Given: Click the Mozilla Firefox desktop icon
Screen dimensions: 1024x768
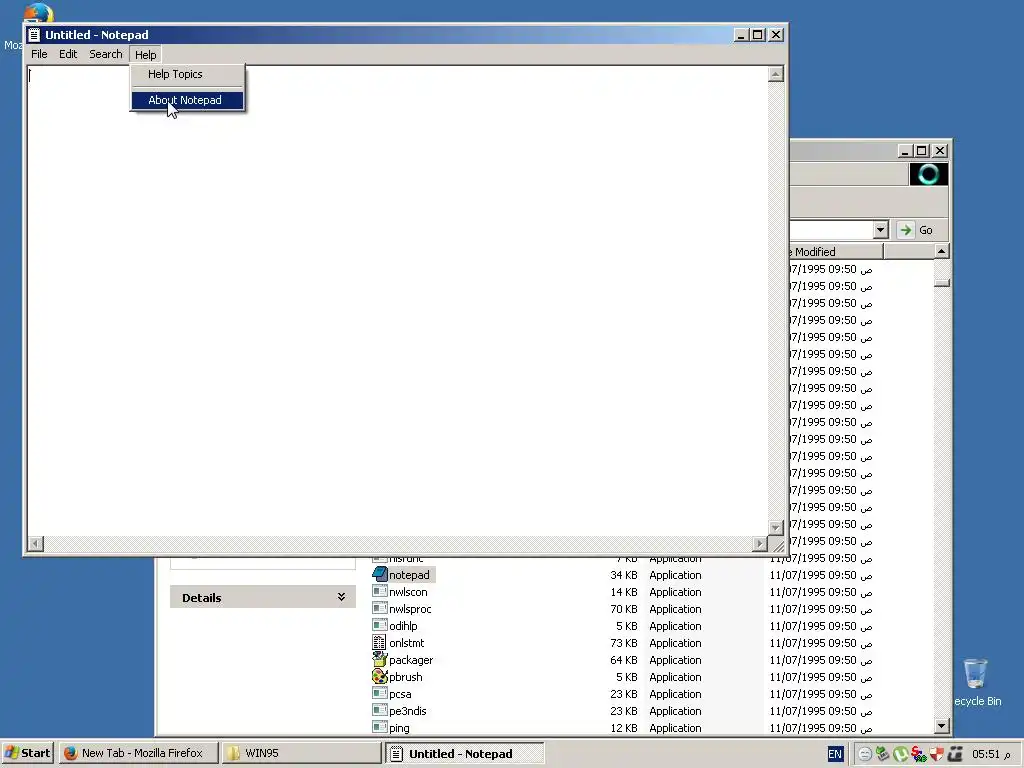Looking at the screenshot, I should tap(38, 12).
